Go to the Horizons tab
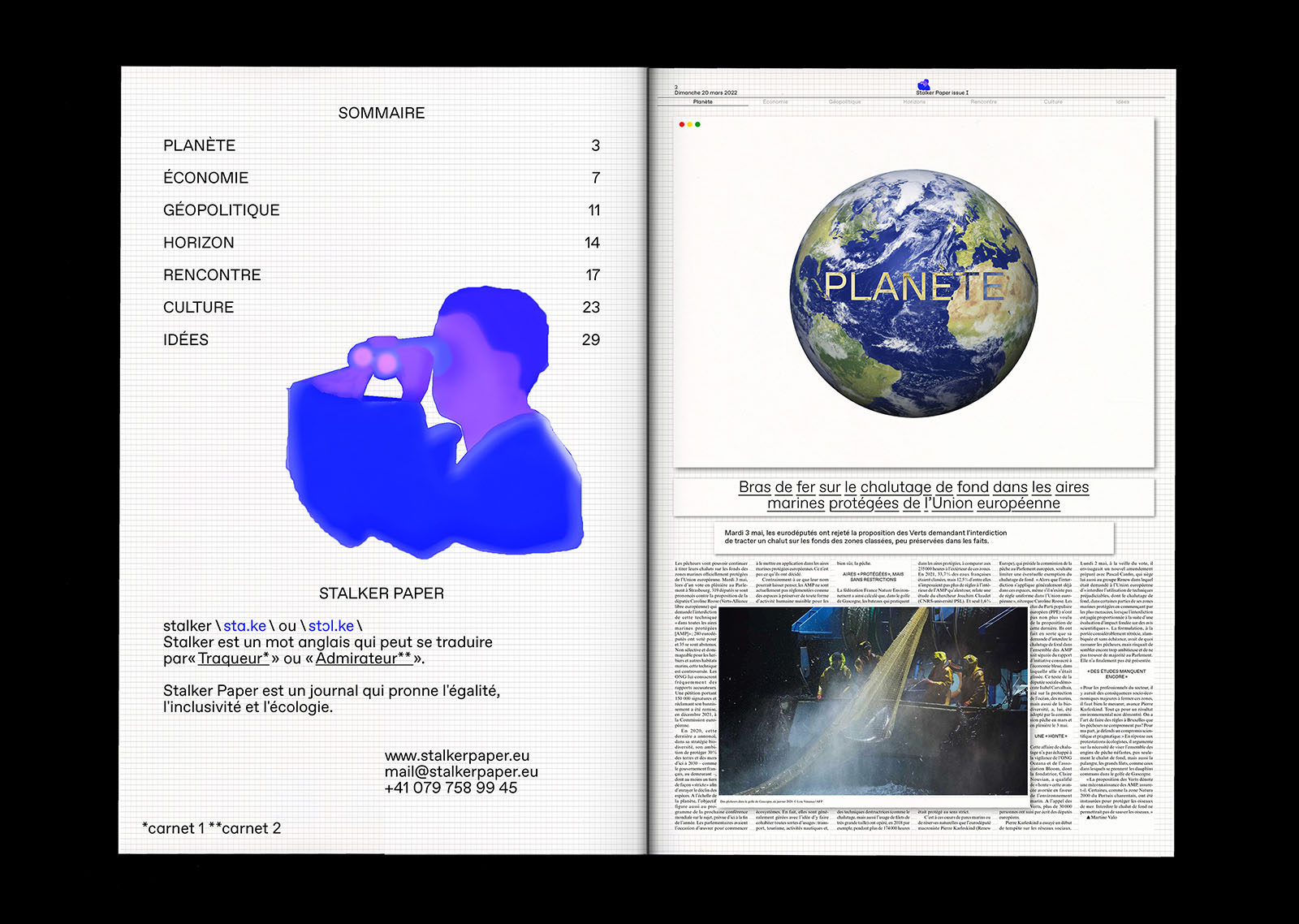Screen dimensions: 1299x924 click(x=914, y=102)
